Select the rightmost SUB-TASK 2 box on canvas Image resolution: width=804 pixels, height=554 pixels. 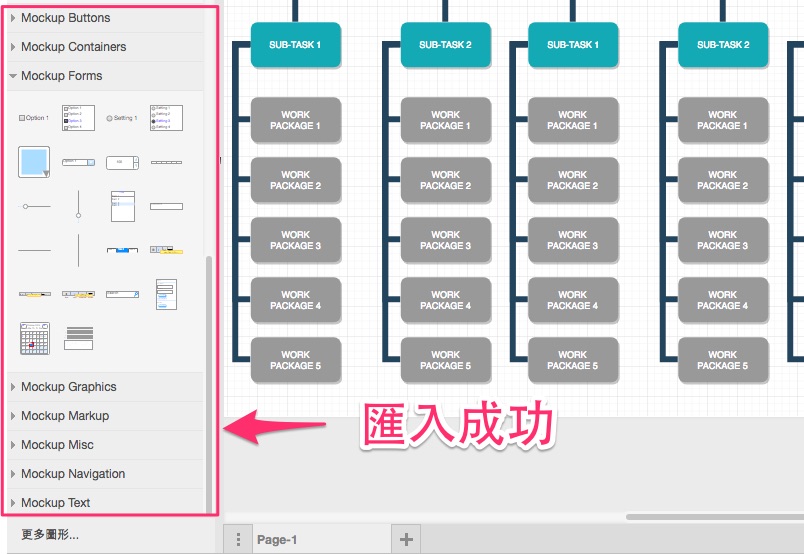(723, 45)
